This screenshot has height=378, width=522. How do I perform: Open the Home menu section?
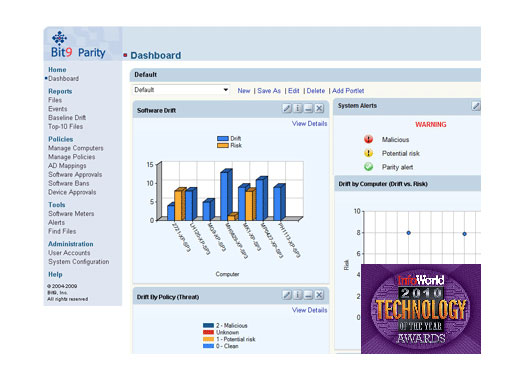57,70
